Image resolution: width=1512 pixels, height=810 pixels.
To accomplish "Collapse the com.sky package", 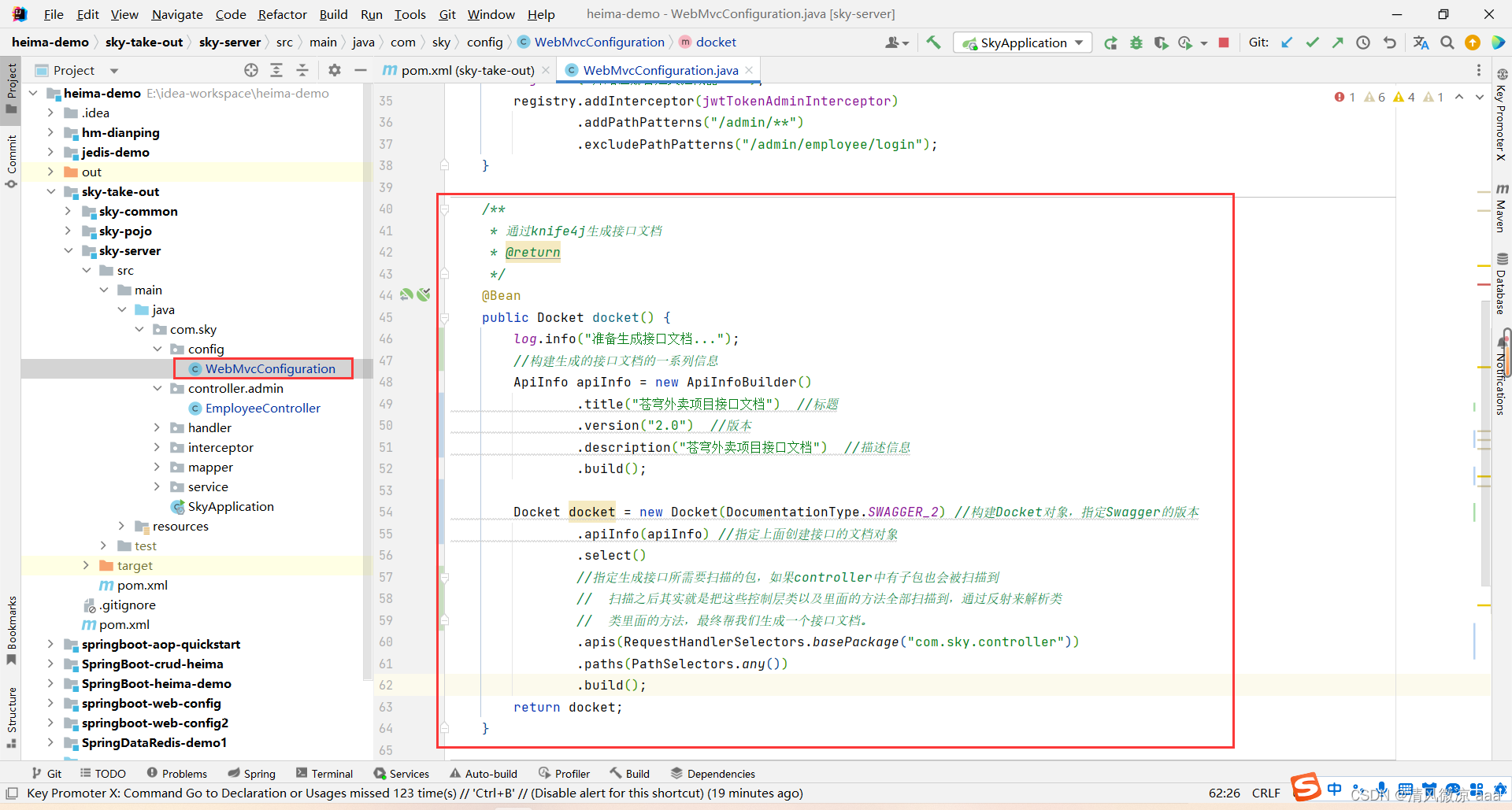I will (x=139, y=329).
